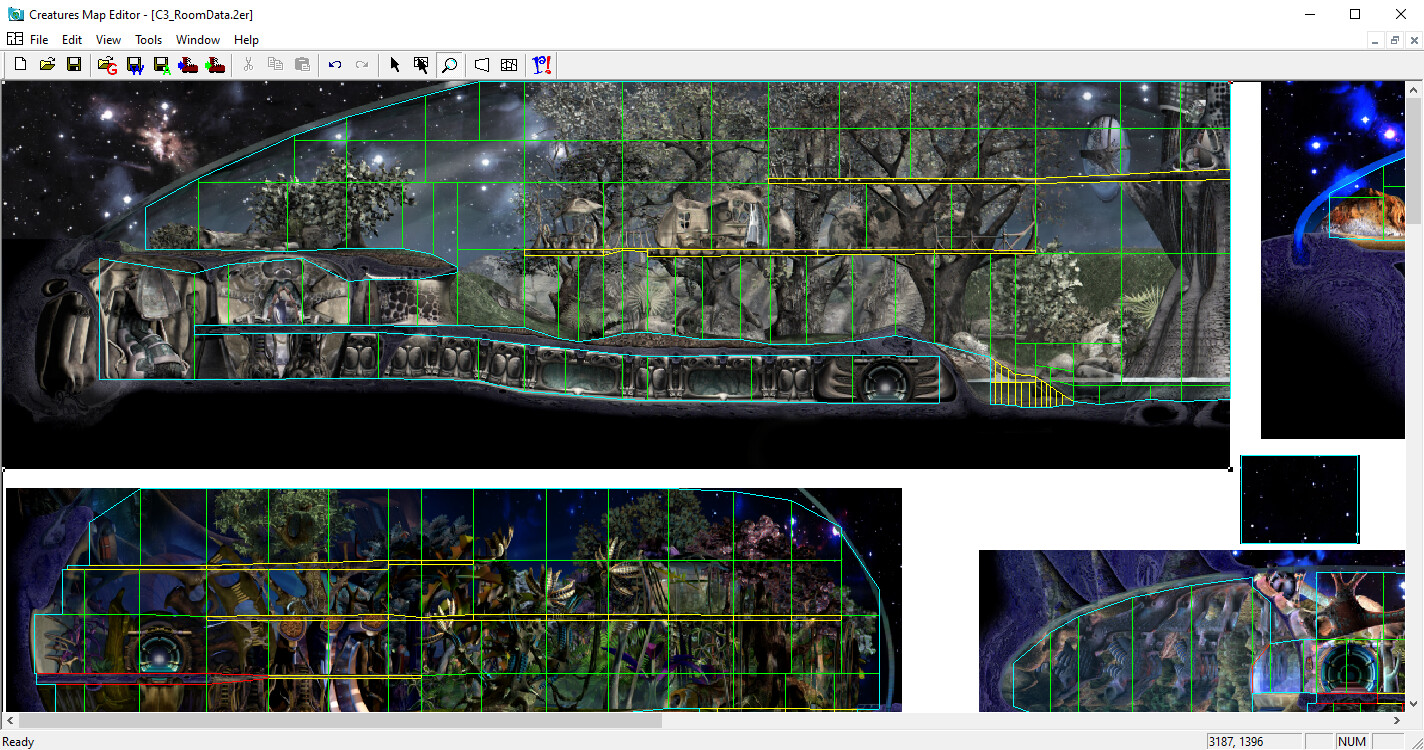1424x750 pixels.
Task: Save using the A disk icon
Action: click(x=161, y=64)
